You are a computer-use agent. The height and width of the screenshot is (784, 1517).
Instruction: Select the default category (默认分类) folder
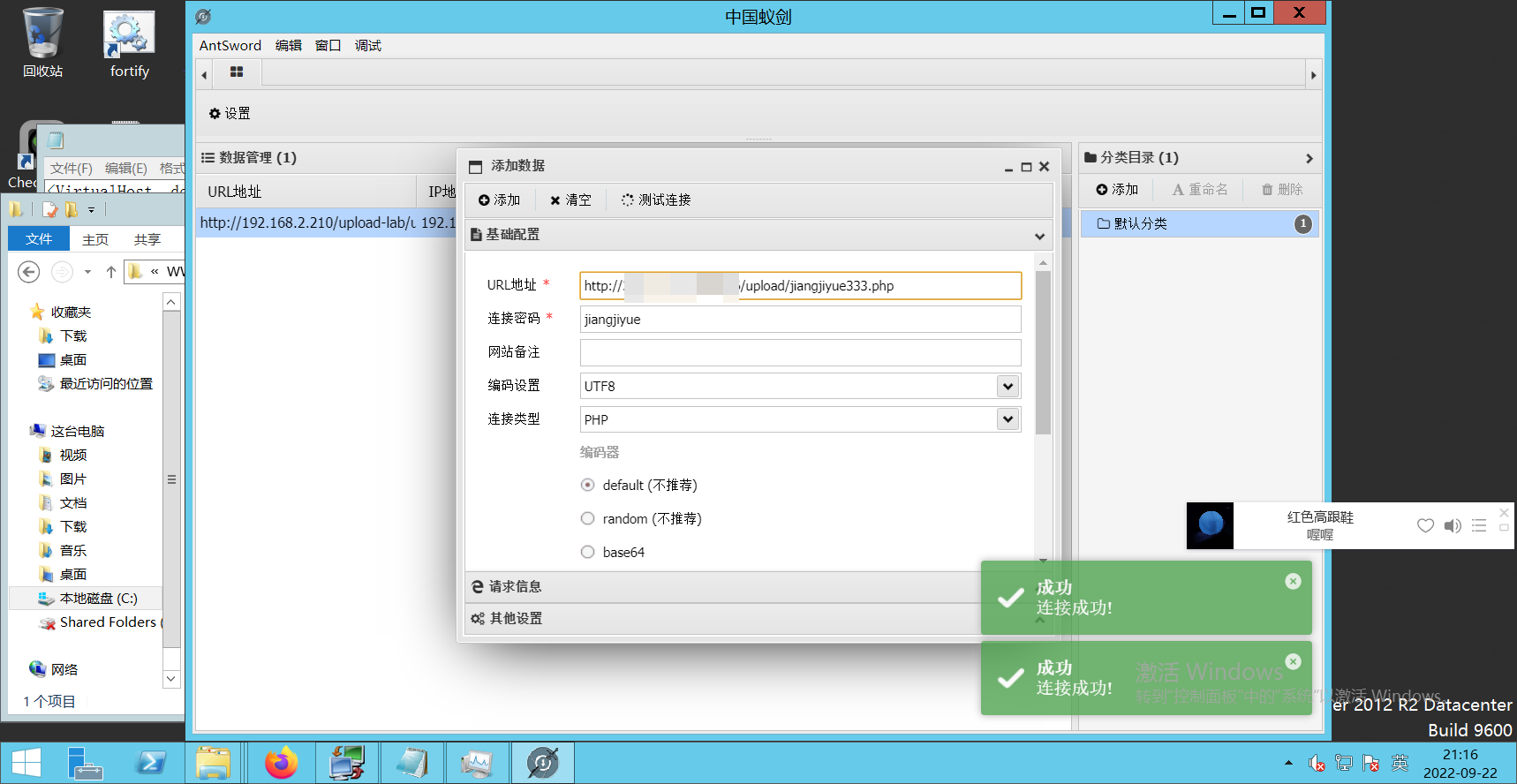1140,223
